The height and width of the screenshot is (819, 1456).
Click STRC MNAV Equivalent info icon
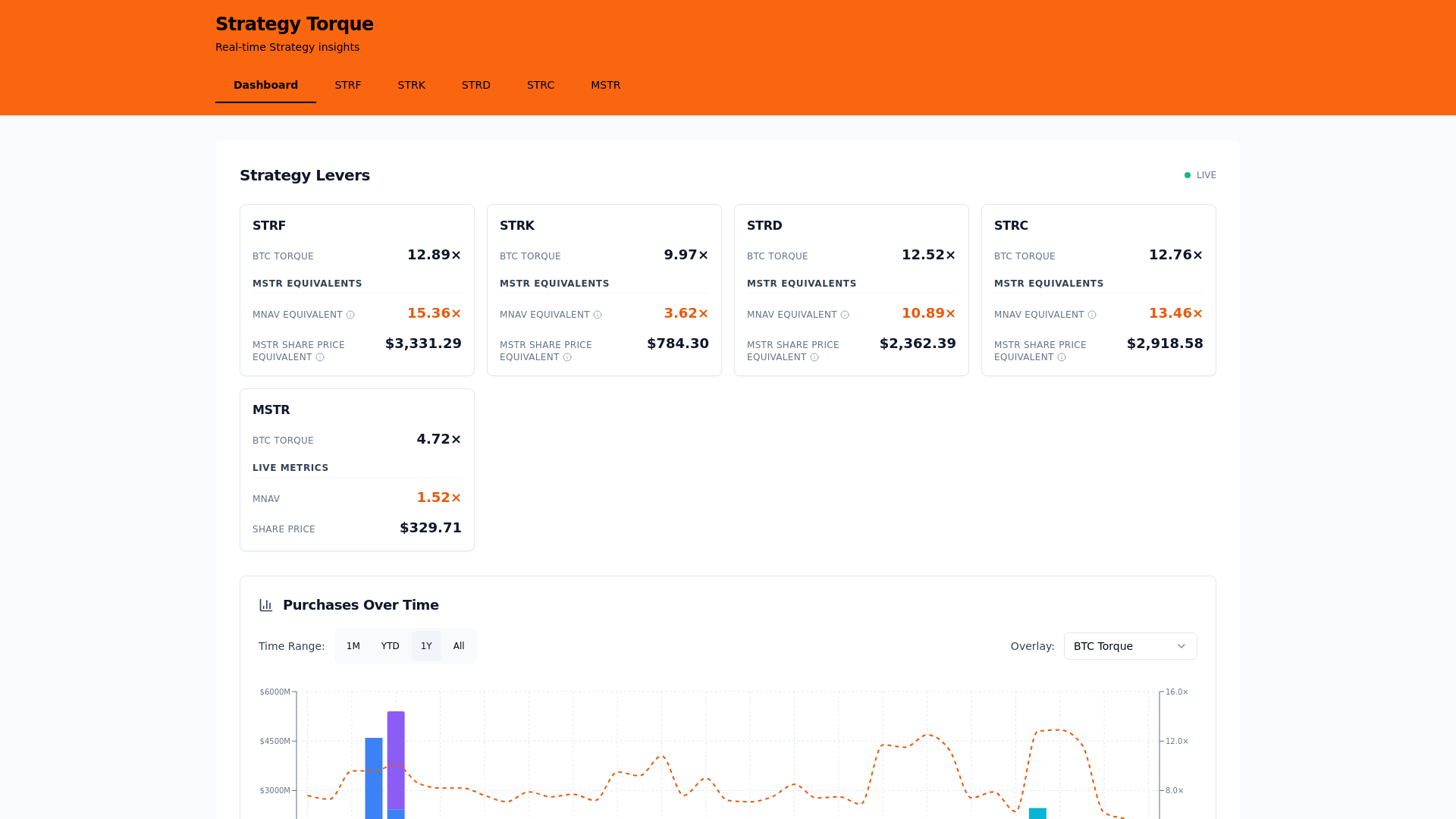[1092, 315]
